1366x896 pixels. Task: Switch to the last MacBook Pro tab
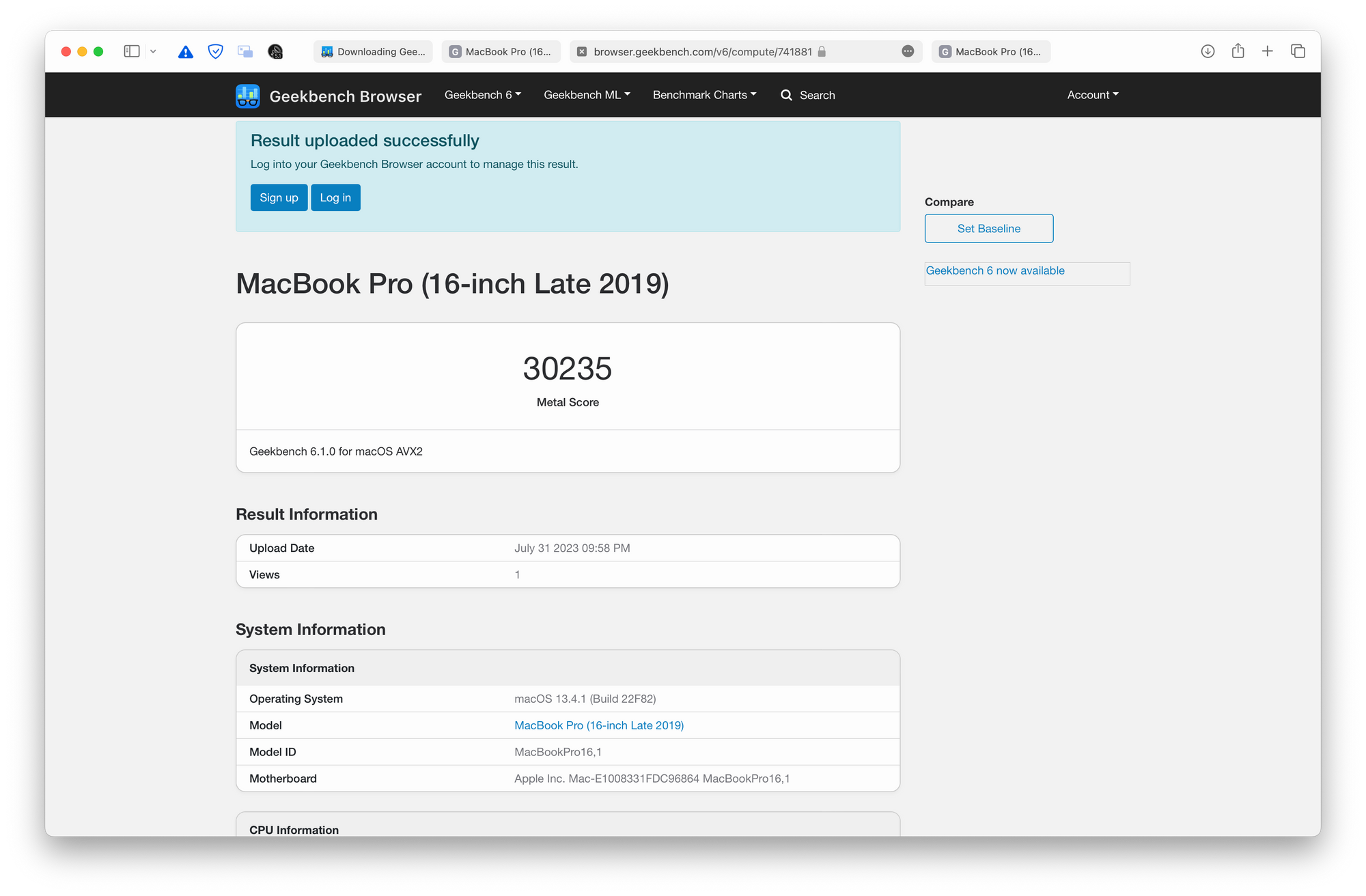990,51
